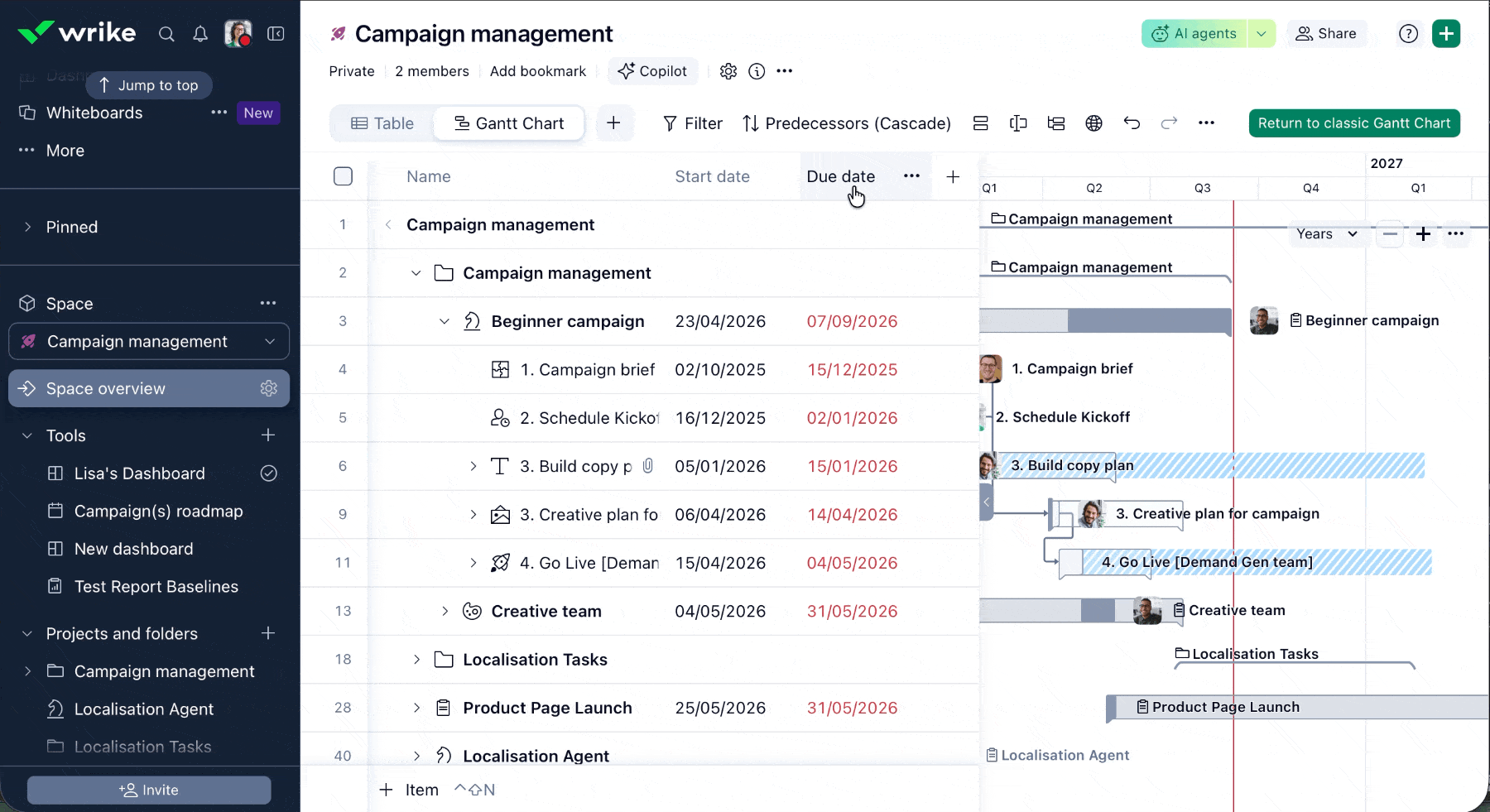This screenshot has width=1490, height=812.
Task: Collapse Beginner campaign row
Action: pyautogui.click(x=445, y=321)
